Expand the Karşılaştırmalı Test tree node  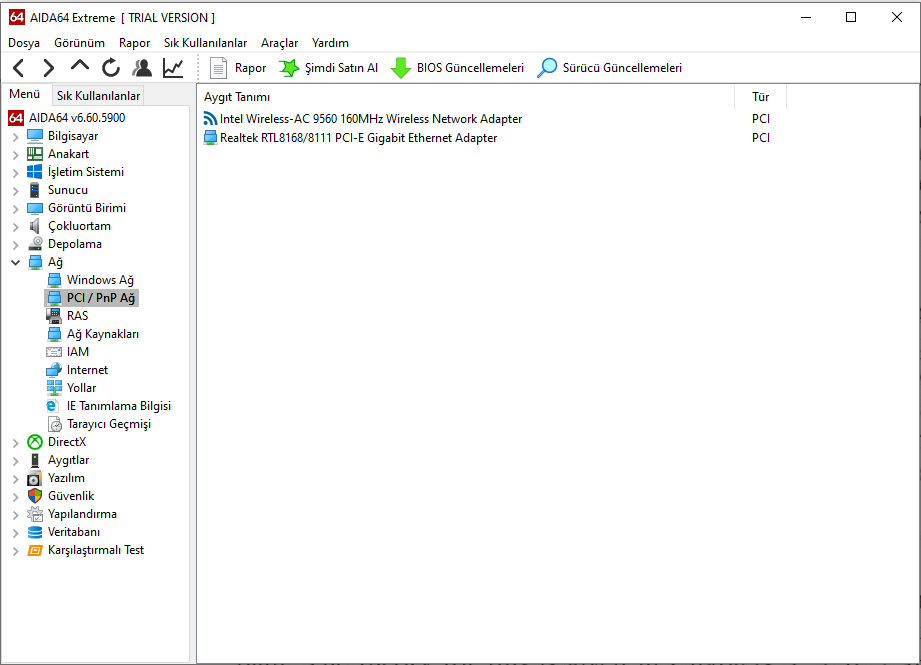[x=15, y=551]
